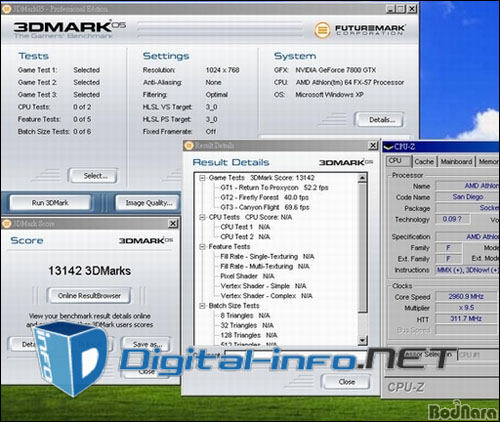Click the Game Tests 3DMark Score: 13142 row
The image size is (500, 422).
pyautogui.click(x=261, y=178)
